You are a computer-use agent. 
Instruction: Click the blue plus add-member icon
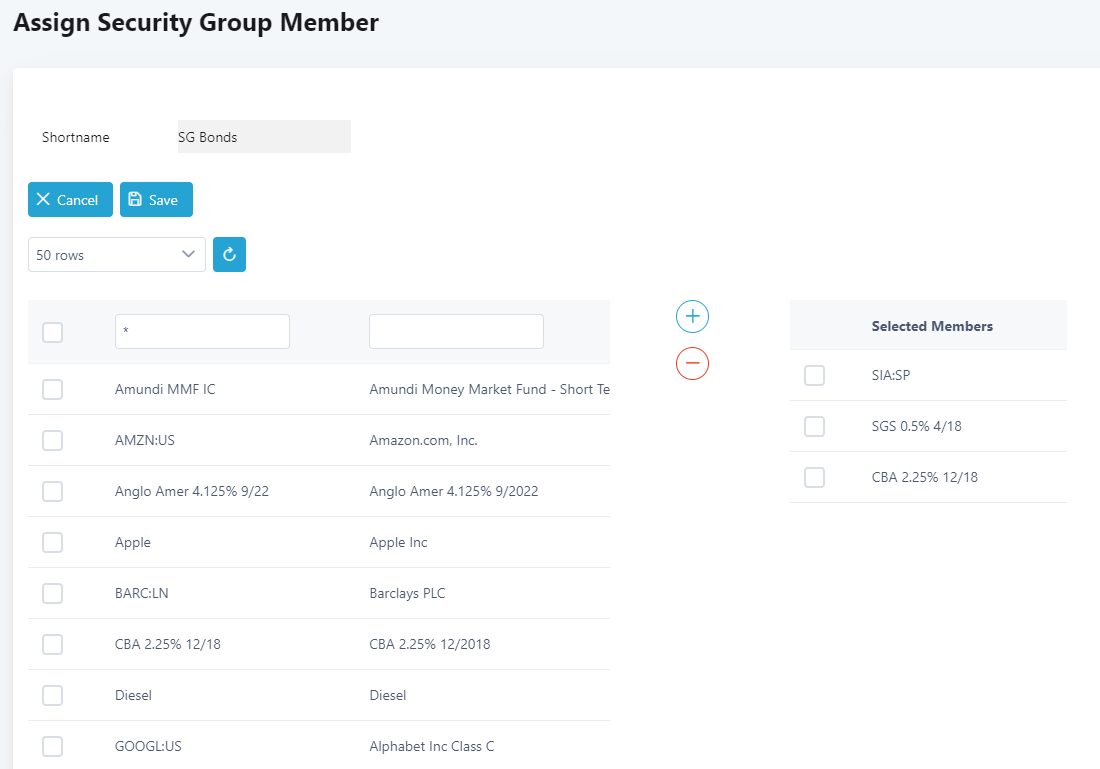click(x=692, y=317)
